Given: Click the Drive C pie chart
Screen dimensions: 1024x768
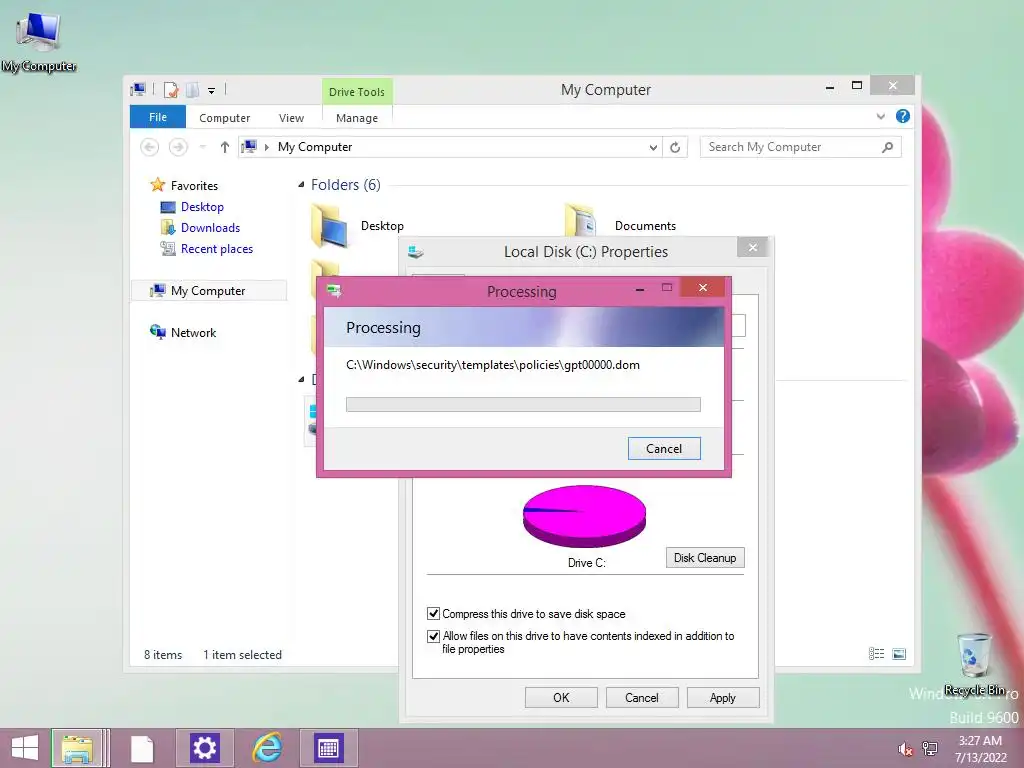Looking at the screenshot, I should click(x=584, y=516).
